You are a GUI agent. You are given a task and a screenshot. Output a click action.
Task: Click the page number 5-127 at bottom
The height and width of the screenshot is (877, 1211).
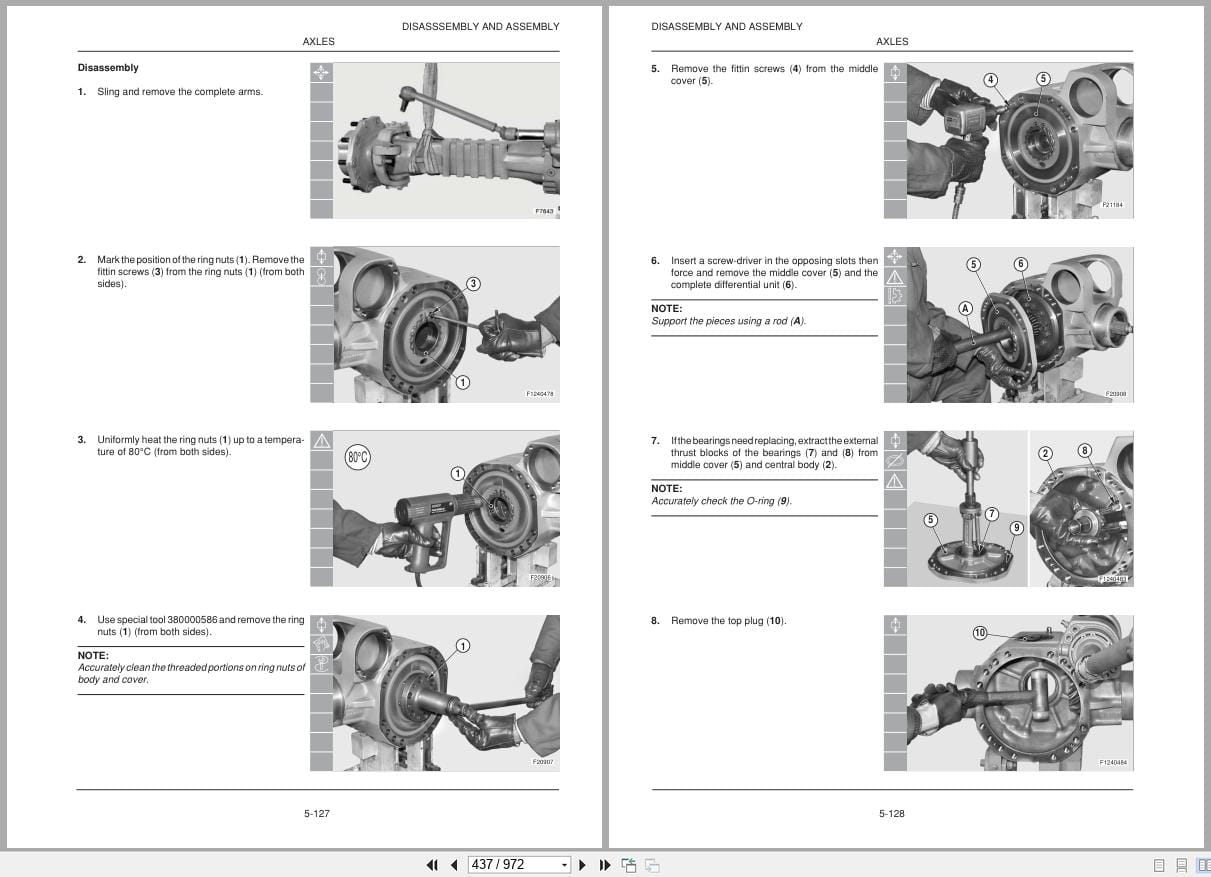pos(318,813)
